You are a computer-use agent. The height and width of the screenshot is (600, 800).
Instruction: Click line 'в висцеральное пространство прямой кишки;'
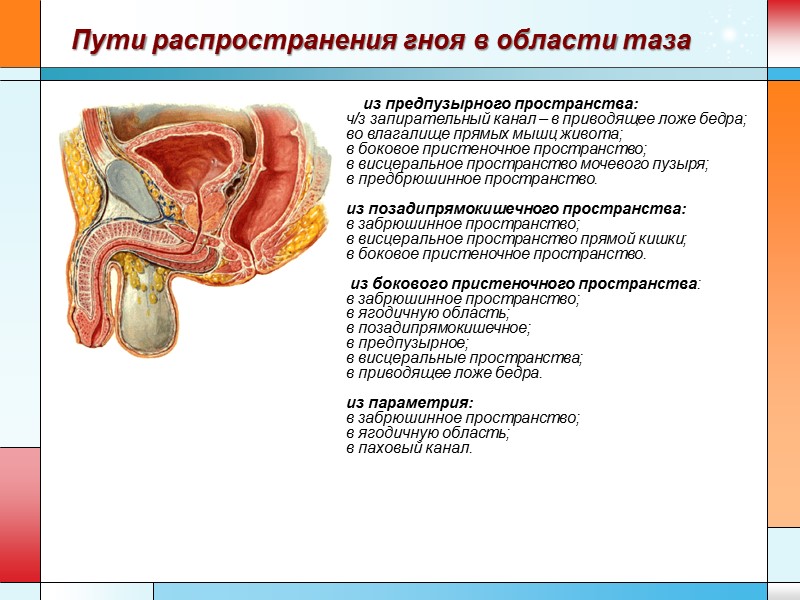516,239
